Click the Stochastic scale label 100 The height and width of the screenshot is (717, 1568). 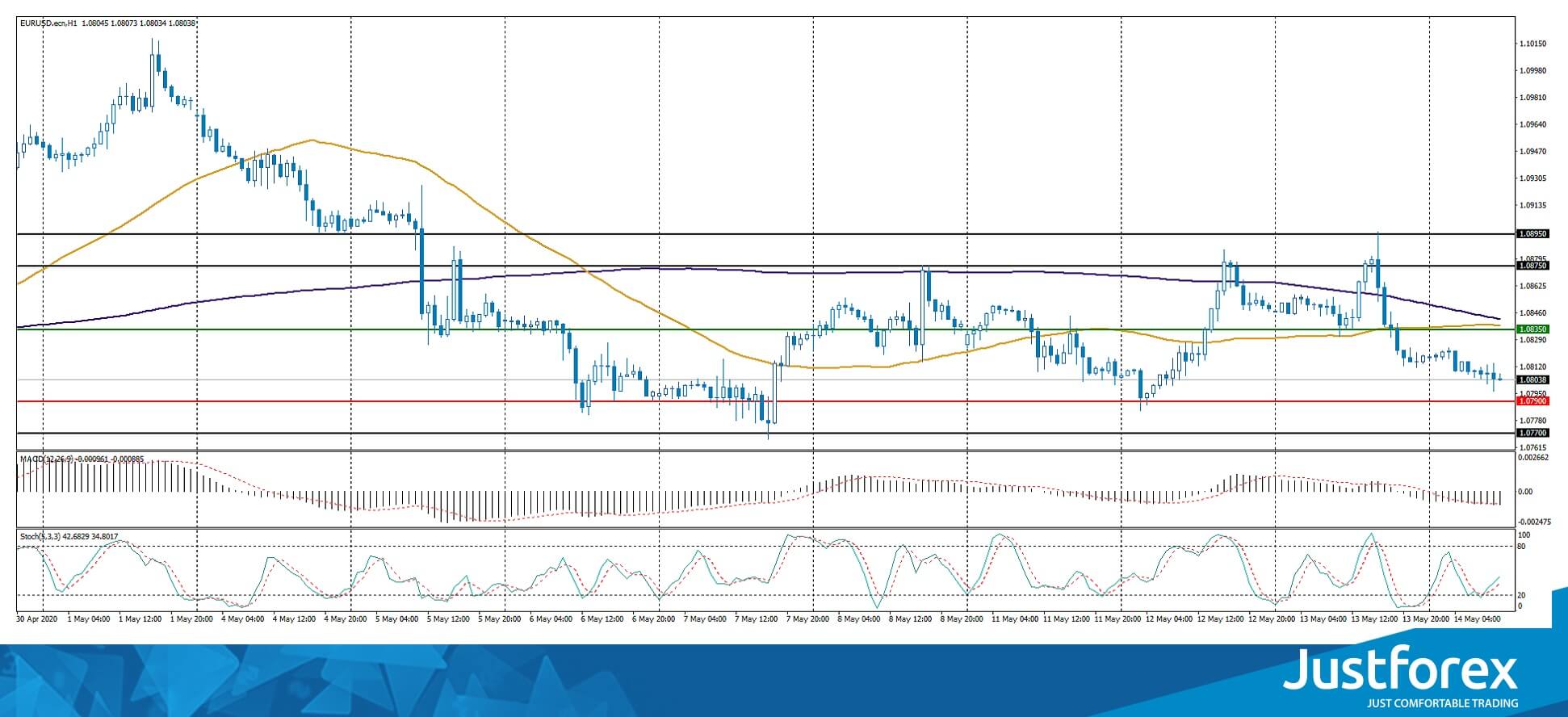1524,535
